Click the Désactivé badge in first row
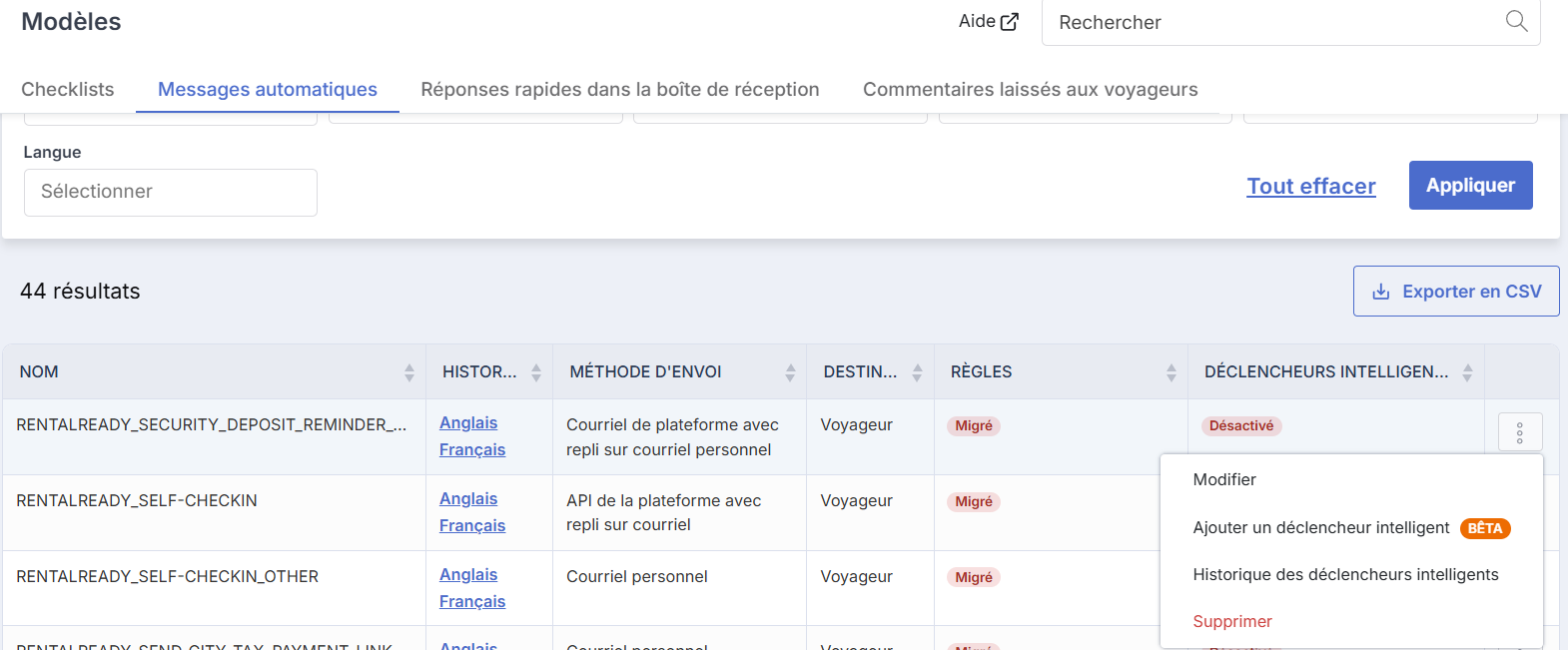 pyautogui.click(x=1241, y=425)
